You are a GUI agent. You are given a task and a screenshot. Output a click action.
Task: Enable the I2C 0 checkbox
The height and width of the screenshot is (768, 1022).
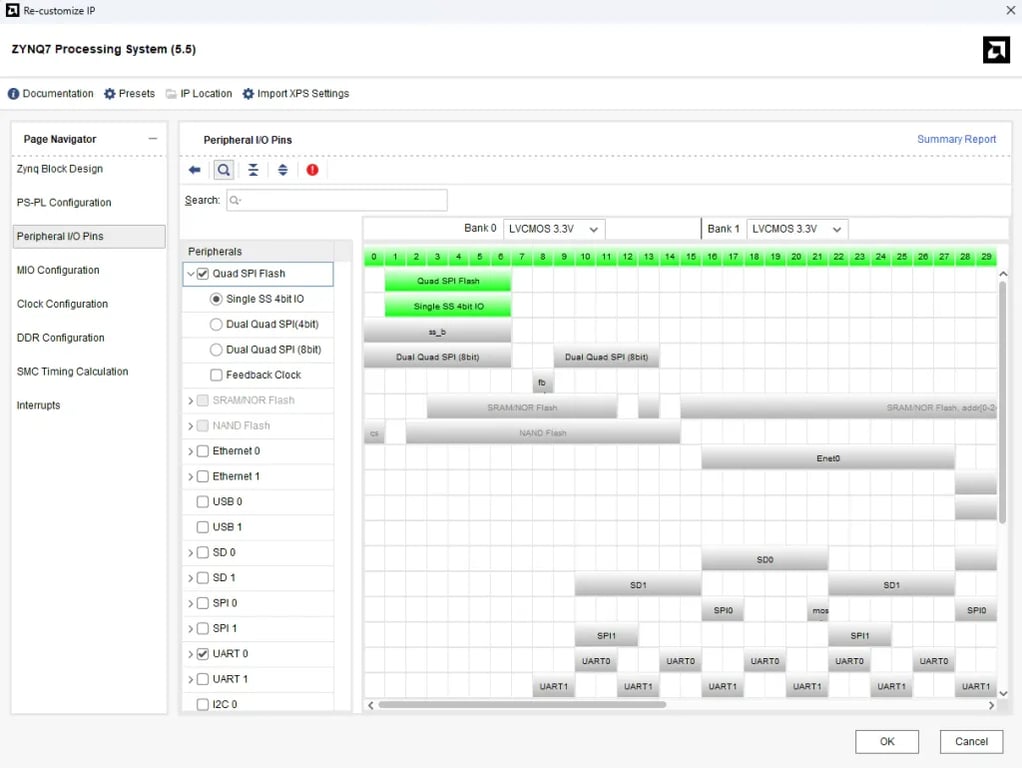pyautogui.click(x=203, y=705)
